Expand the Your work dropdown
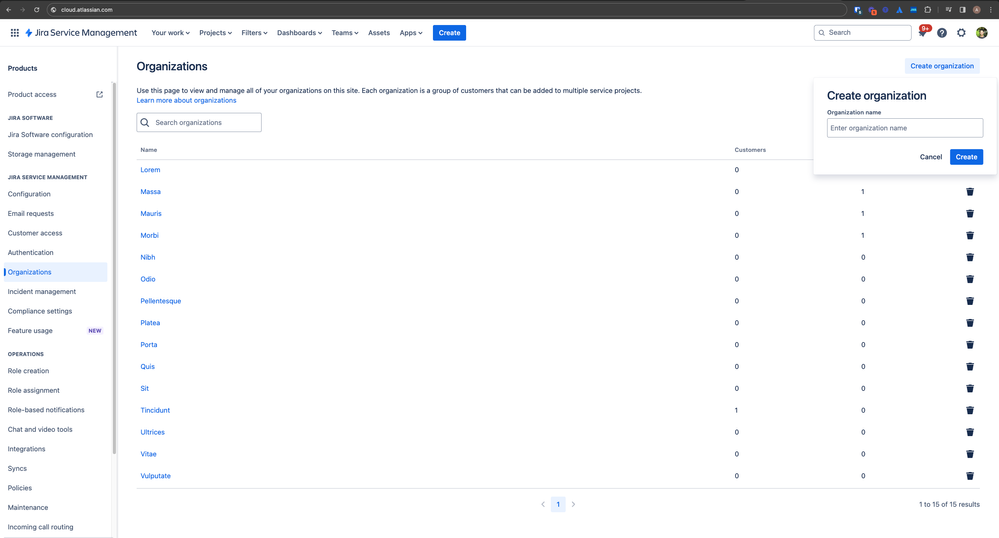Image resolution: width=999 pixels, height=538 pixels. 170,33
